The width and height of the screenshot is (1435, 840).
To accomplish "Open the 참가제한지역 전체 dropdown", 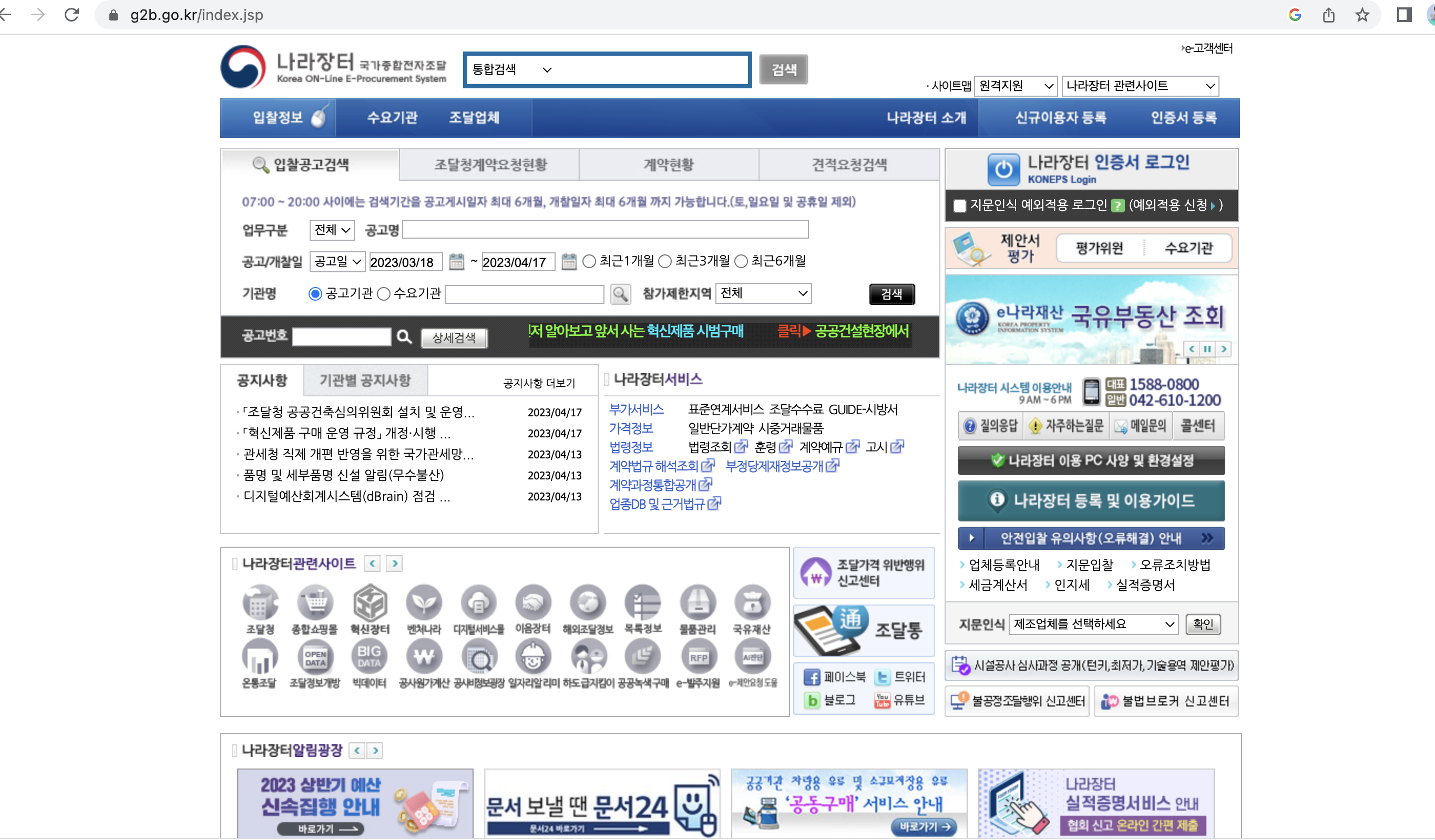I will click(763, 293).
